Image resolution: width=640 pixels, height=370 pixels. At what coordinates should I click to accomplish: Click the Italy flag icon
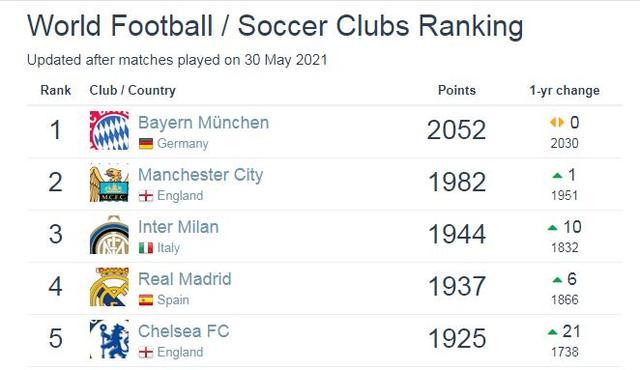click(x=146, y=248)
